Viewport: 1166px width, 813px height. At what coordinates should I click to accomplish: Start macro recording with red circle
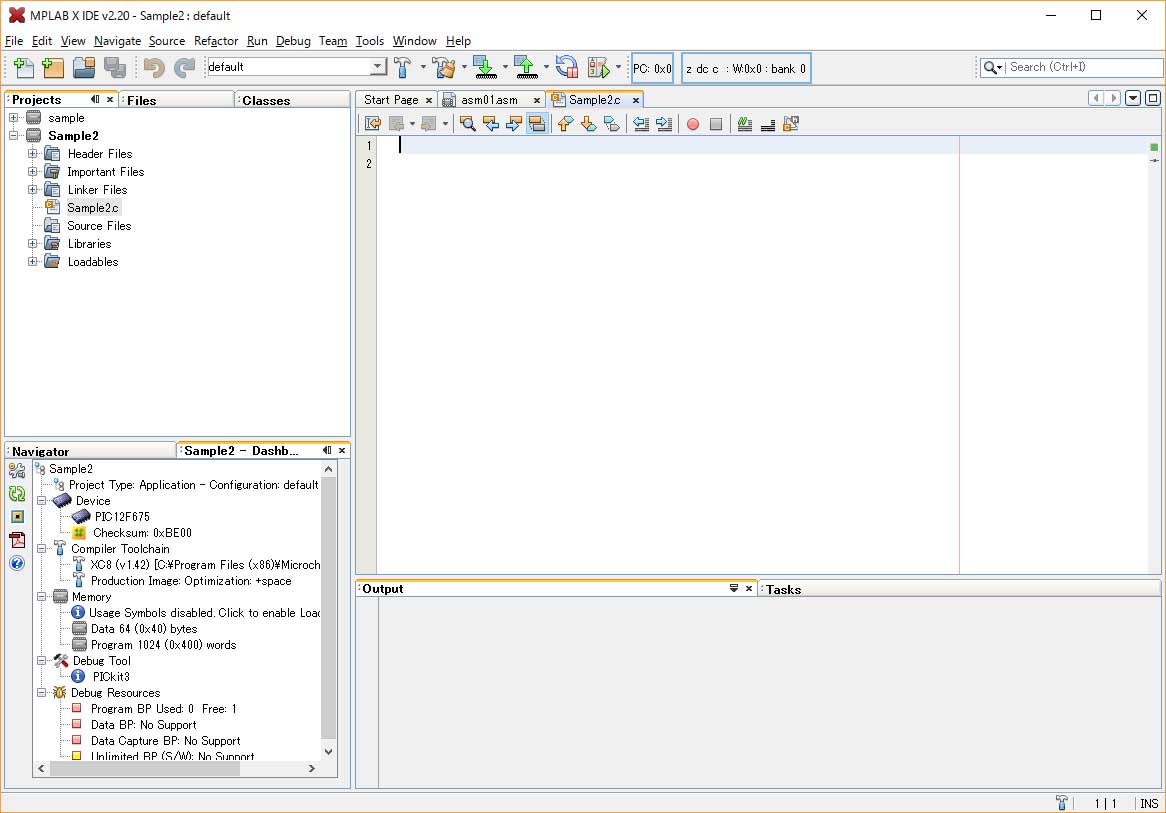(x=693, y=124)
